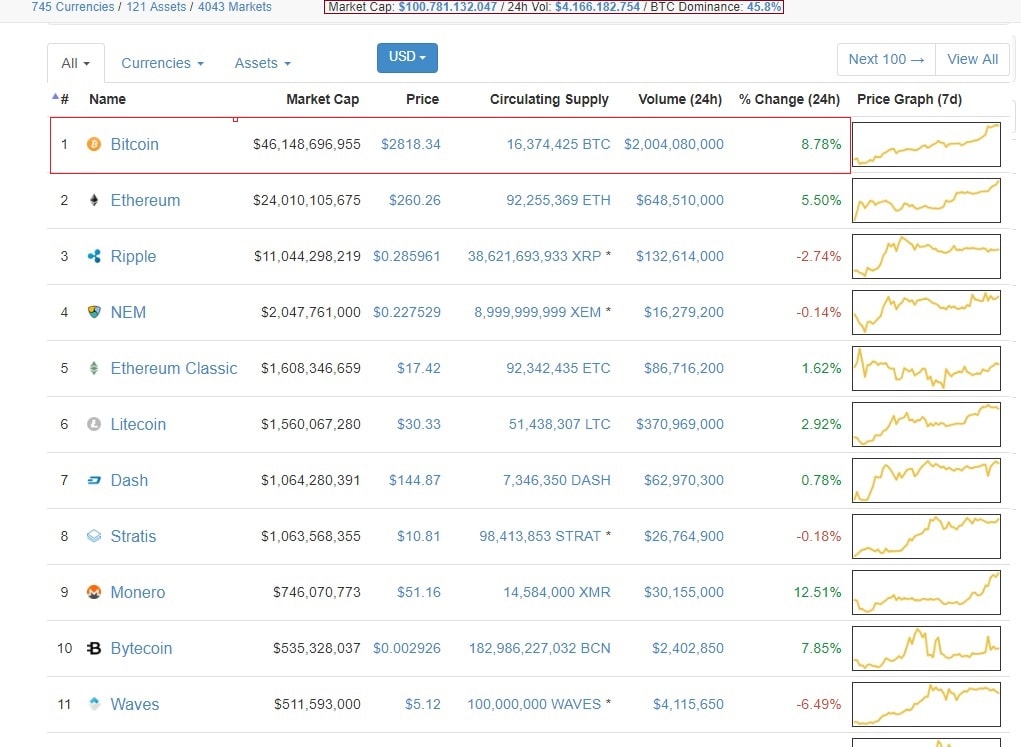
Task: Open Bitcoin 7-day price graph
Action: [926, 144]
